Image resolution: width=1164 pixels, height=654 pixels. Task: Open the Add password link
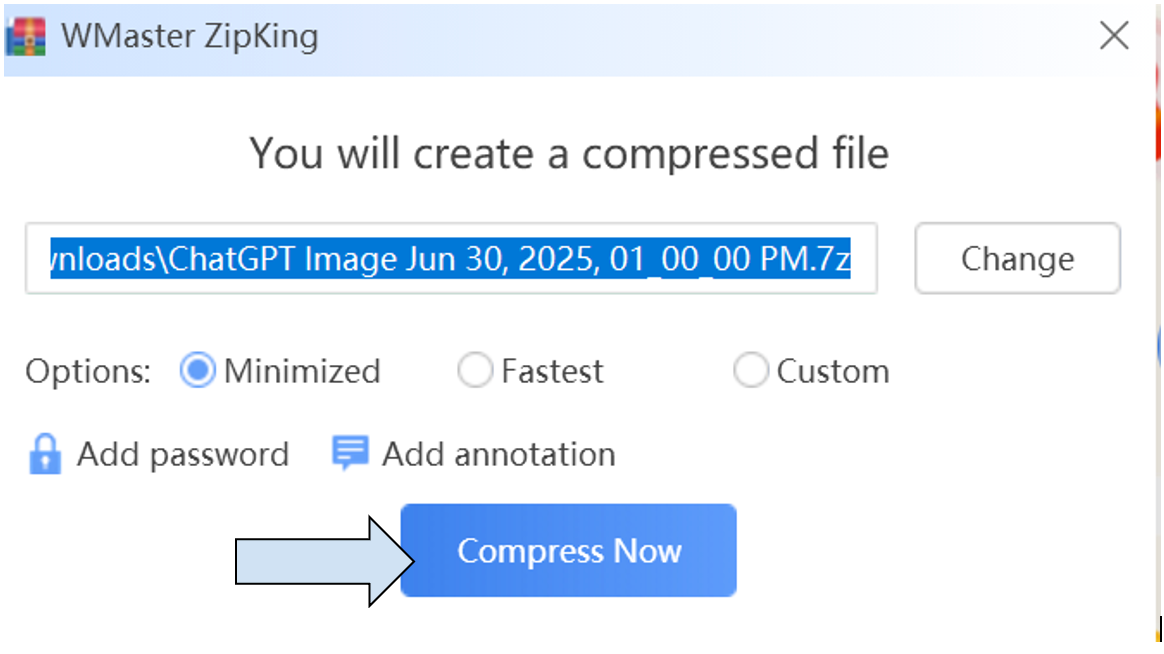[183, 455]
